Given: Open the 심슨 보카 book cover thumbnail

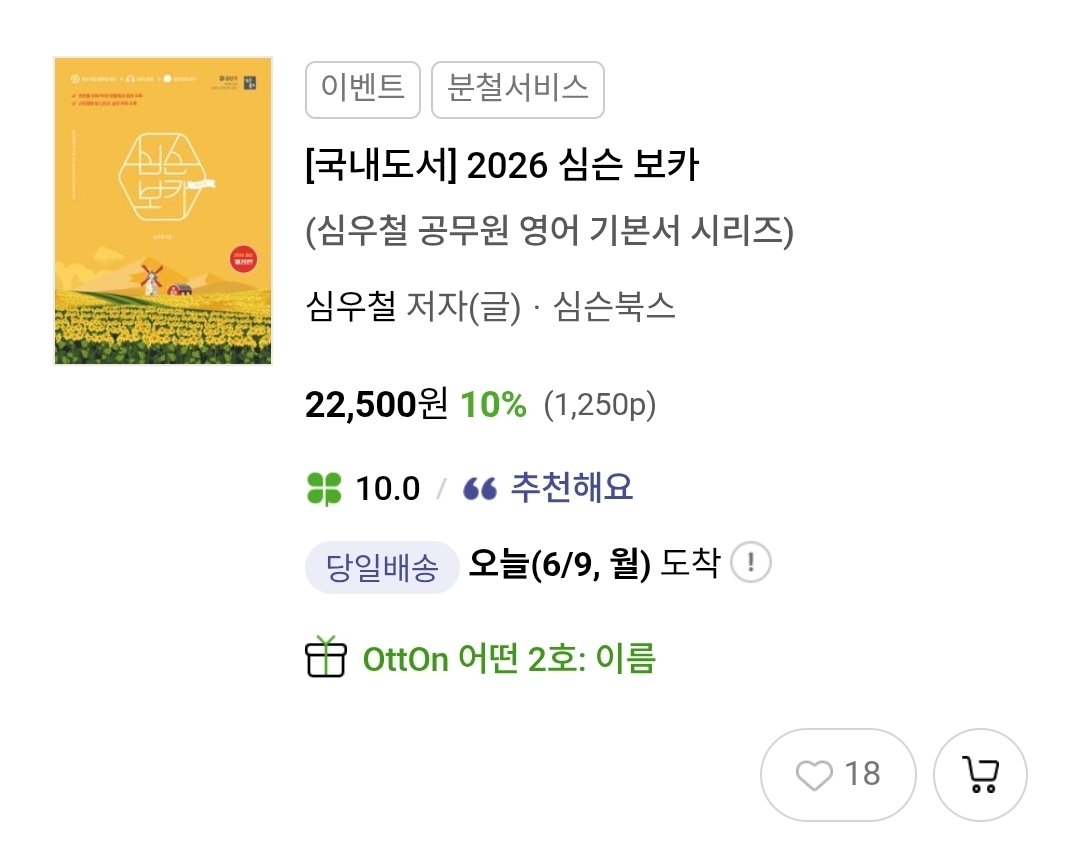Looking at the screenshot, I should click(x=163, y=211).
